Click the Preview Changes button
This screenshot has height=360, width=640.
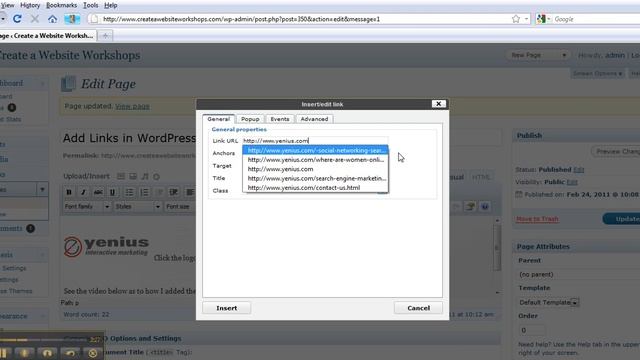point(616,151)
